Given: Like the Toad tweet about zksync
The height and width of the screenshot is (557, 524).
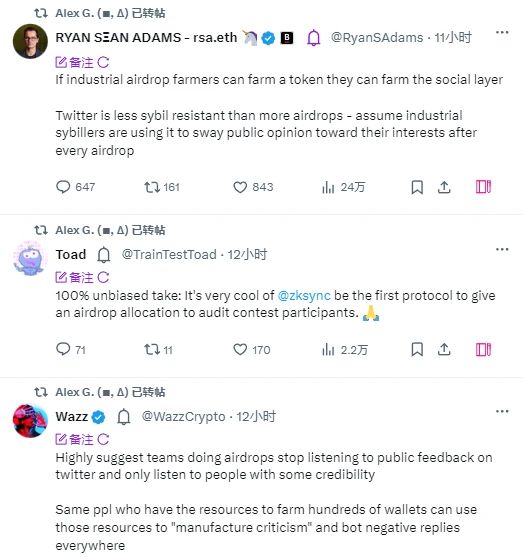Looking at the screenshot, I should tap(252, 350).
